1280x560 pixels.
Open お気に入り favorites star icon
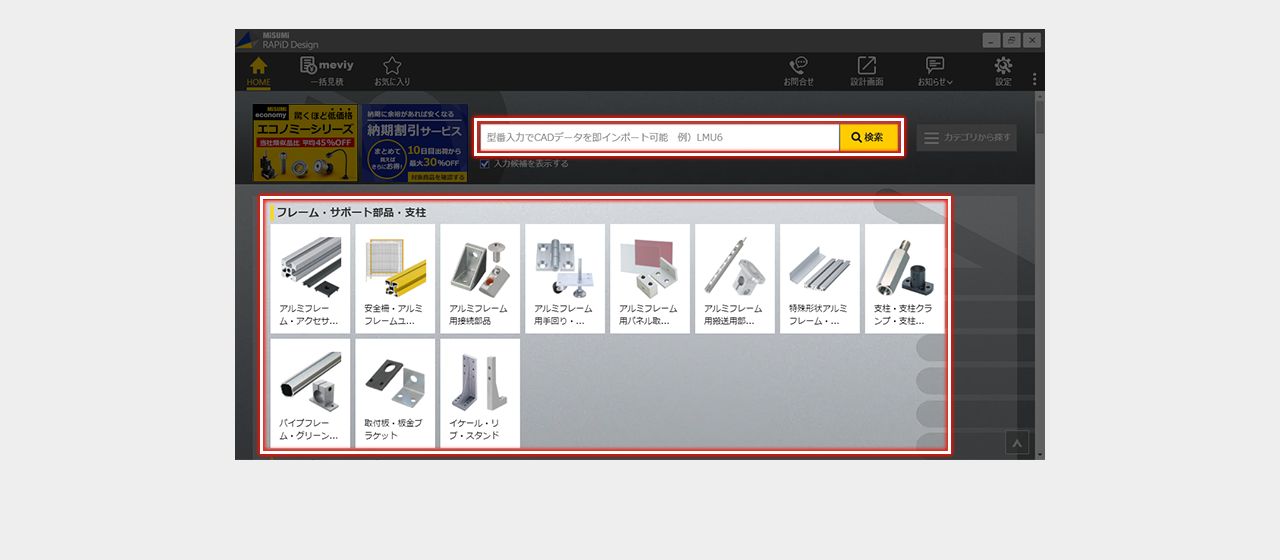pos(392,70)
